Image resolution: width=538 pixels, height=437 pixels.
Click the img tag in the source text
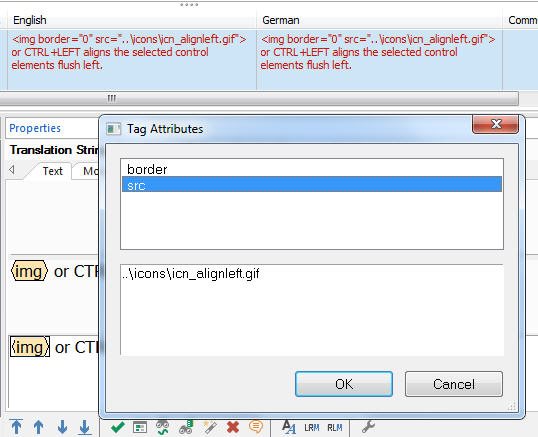click(x=29, y=271)
